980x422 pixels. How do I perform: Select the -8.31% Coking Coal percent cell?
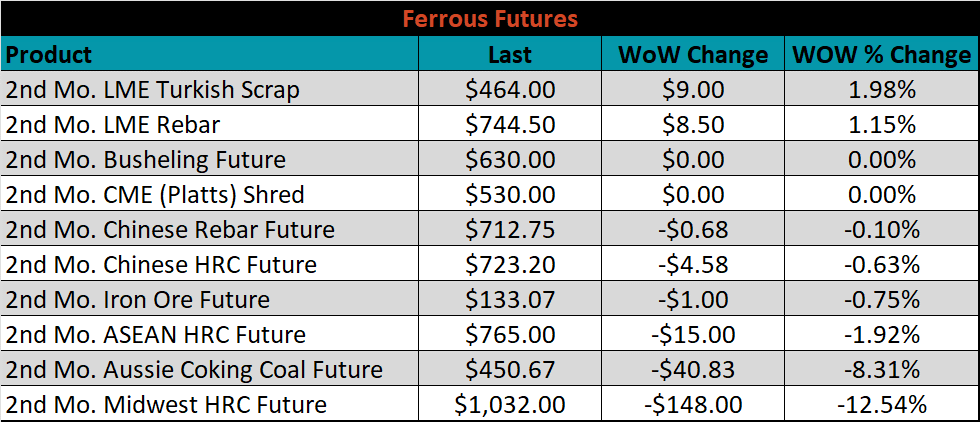(x=882, y=369)
